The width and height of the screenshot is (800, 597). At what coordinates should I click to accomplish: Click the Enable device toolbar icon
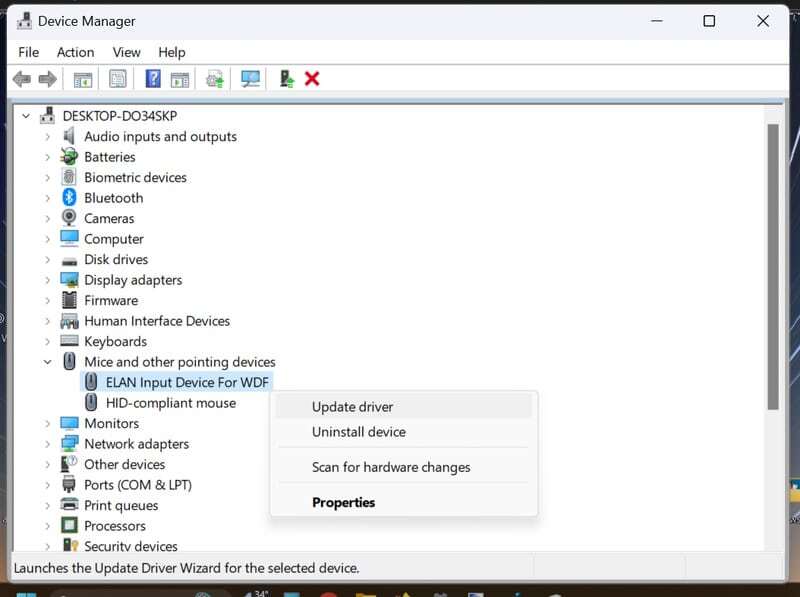click(x=287, y=79)
